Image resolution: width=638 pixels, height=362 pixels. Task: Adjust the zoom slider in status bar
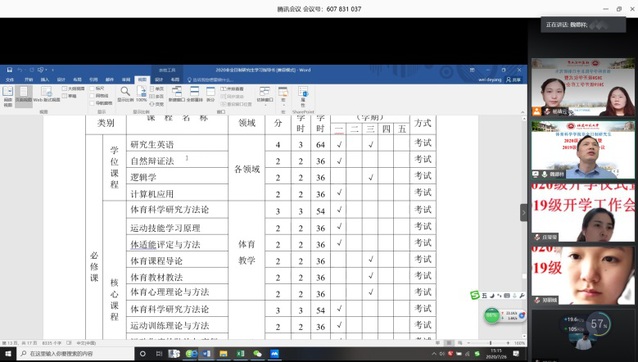click(x=490, y=343)
